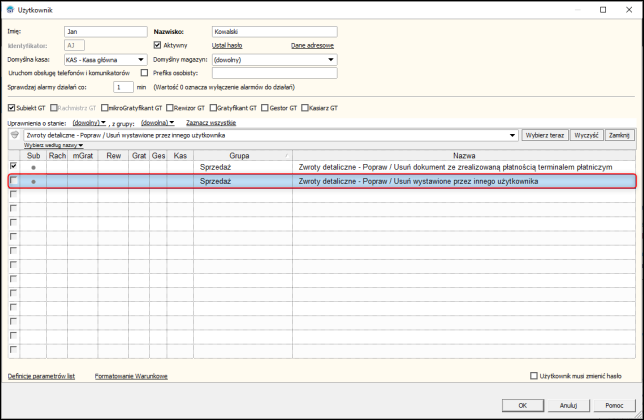Click the Anuluj button
The image size is (644, 420).
point(568,405)
